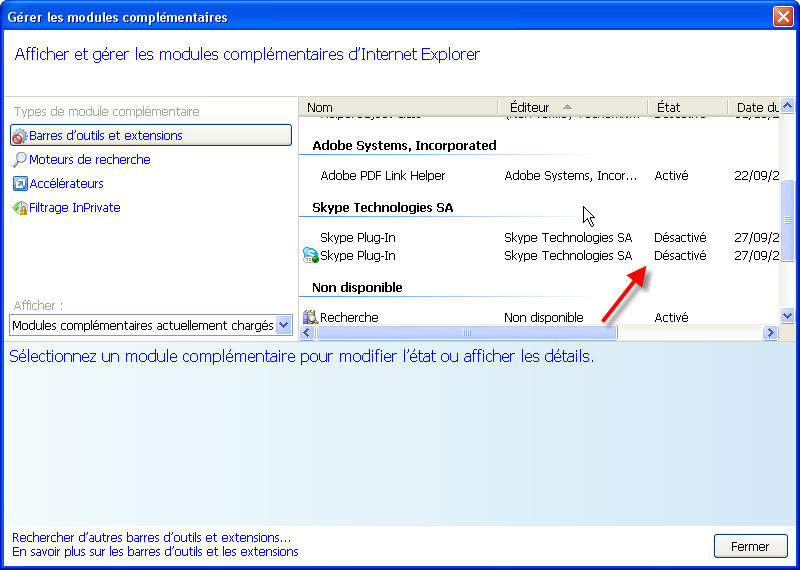Select the Recherche add-on row
Screen dimensions: 800x570
pos(539,317)
